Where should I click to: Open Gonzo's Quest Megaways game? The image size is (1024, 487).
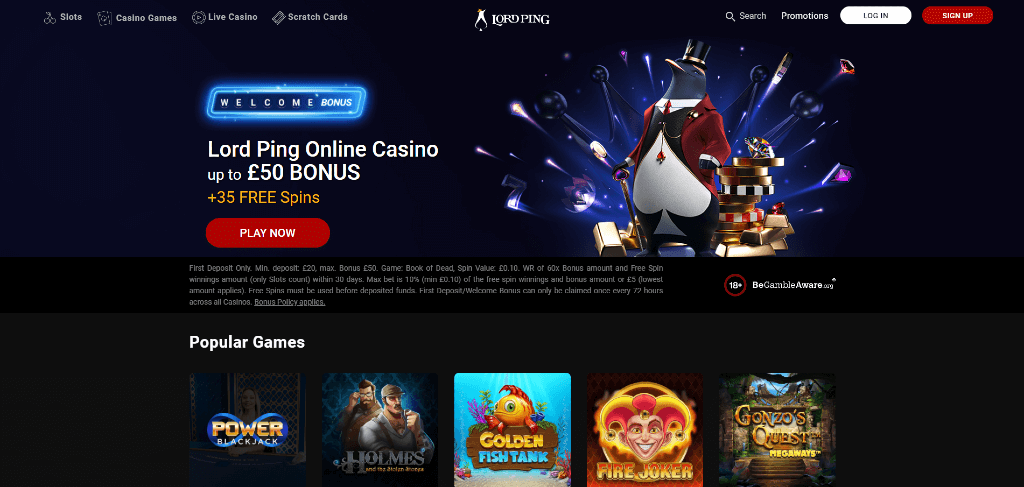[x=777, y=430]
